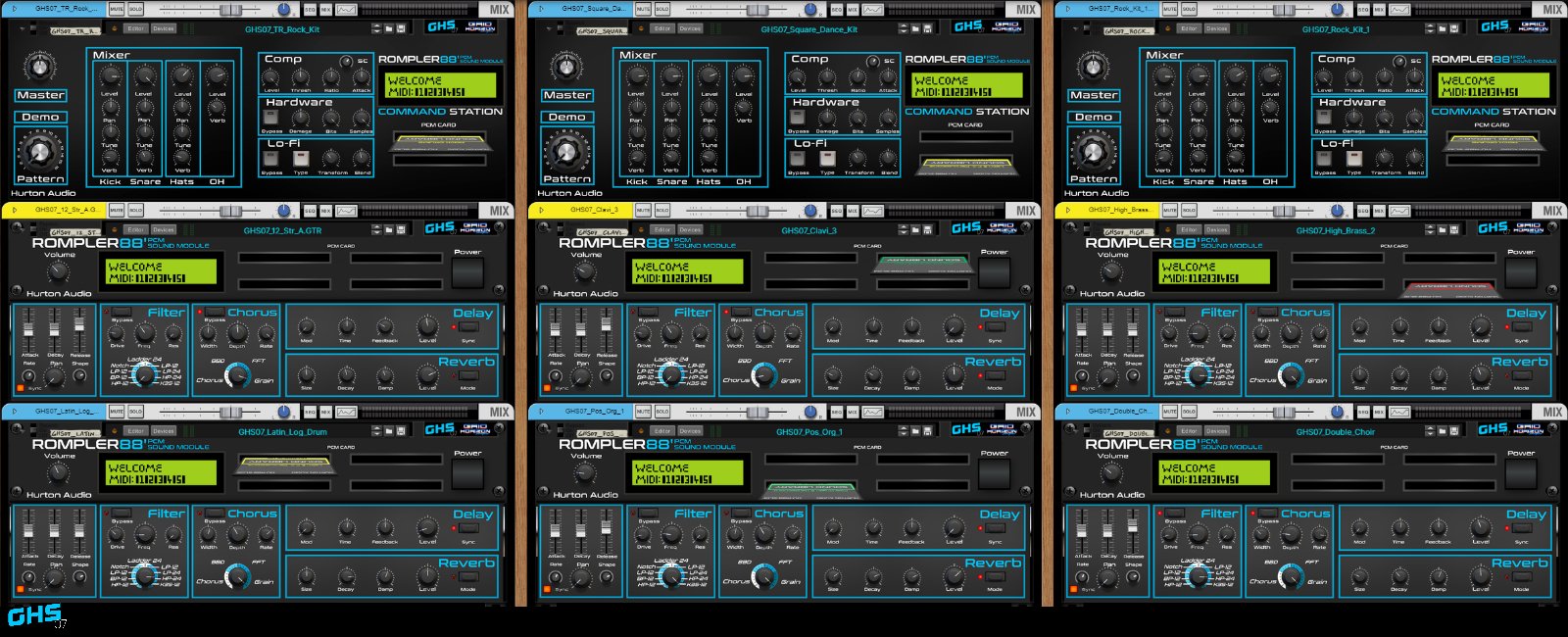Click Chorus/Grain mode knob on GHS07_Double_Choir
The image size is (1568, 637).
pos(1291,577)
